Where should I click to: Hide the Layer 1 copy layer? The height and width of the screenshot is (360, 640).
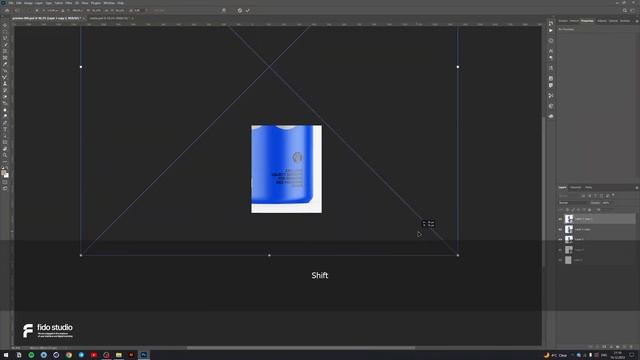tap(560, 229)
